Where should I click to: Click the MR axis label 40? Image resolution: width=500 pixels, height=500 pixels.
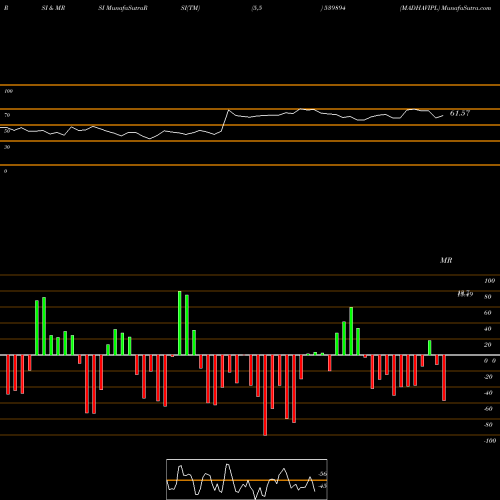click(487, 329)
